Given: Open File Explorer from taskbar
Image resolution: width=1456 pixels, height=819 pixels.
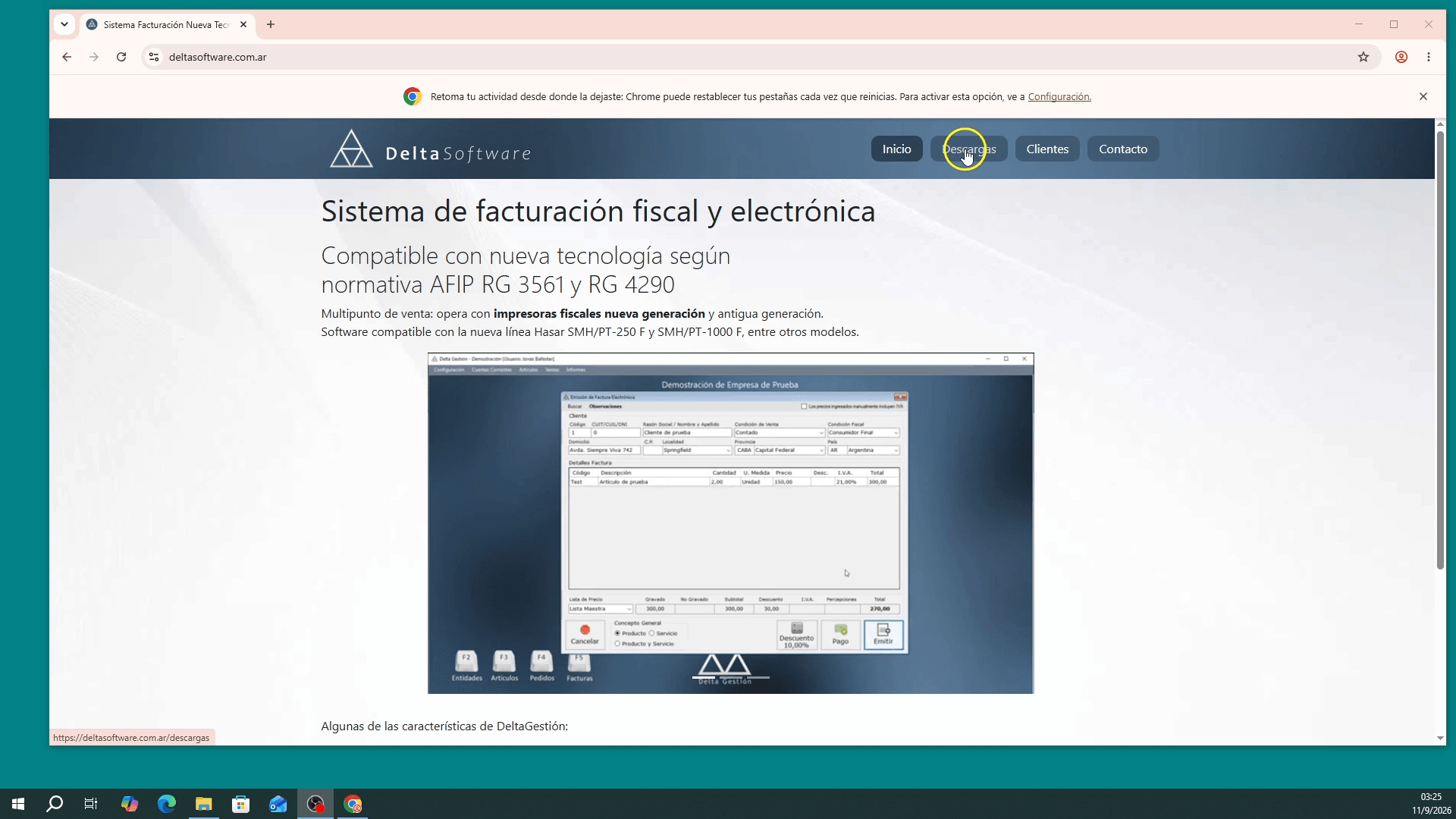Looking at the screenshot, I should click(x=204, y=804).
